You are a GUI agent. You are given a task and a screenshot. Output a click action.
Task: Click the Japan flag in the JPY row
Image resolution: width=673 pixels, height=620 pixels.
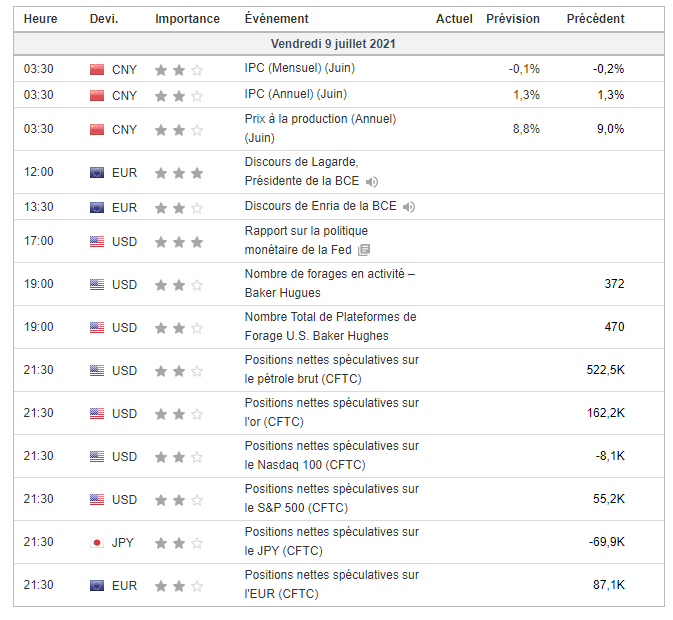point(97,542)
